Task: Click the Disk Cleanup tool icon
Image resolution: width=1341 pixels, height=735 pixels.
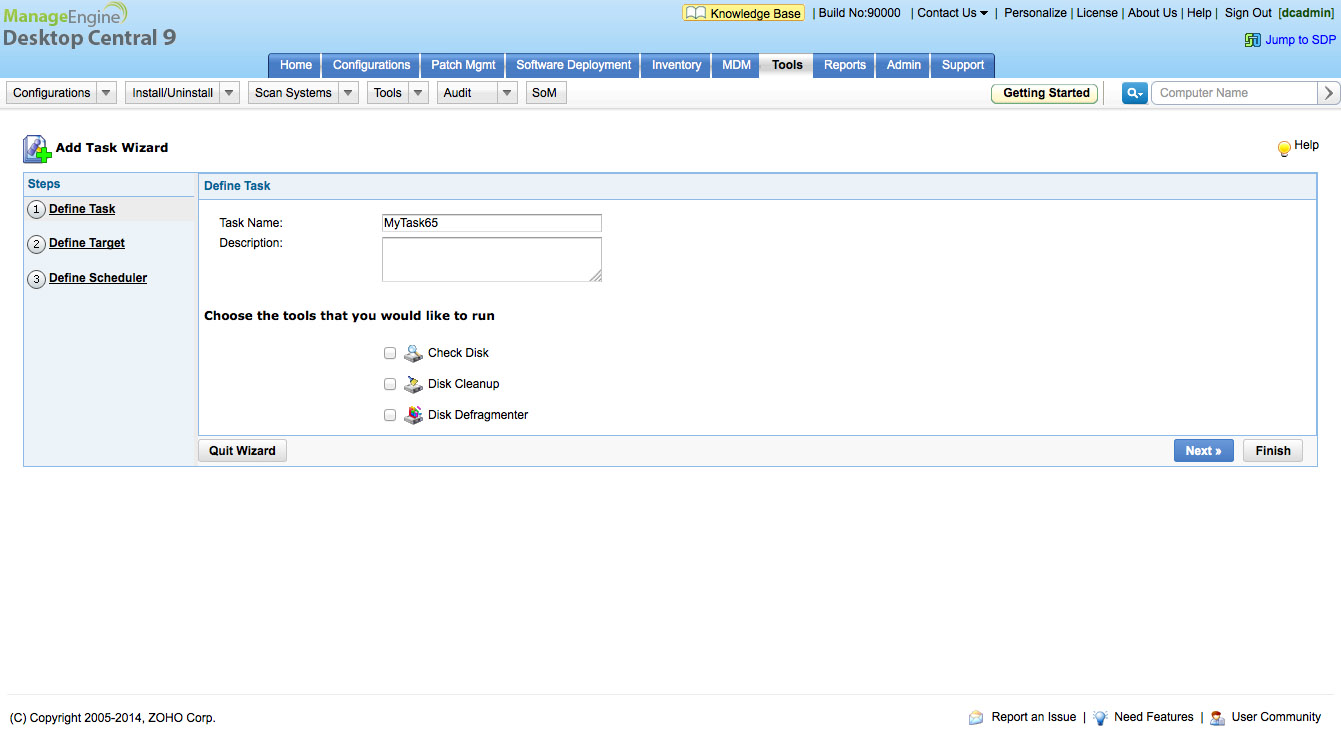Action: point(413,384)
